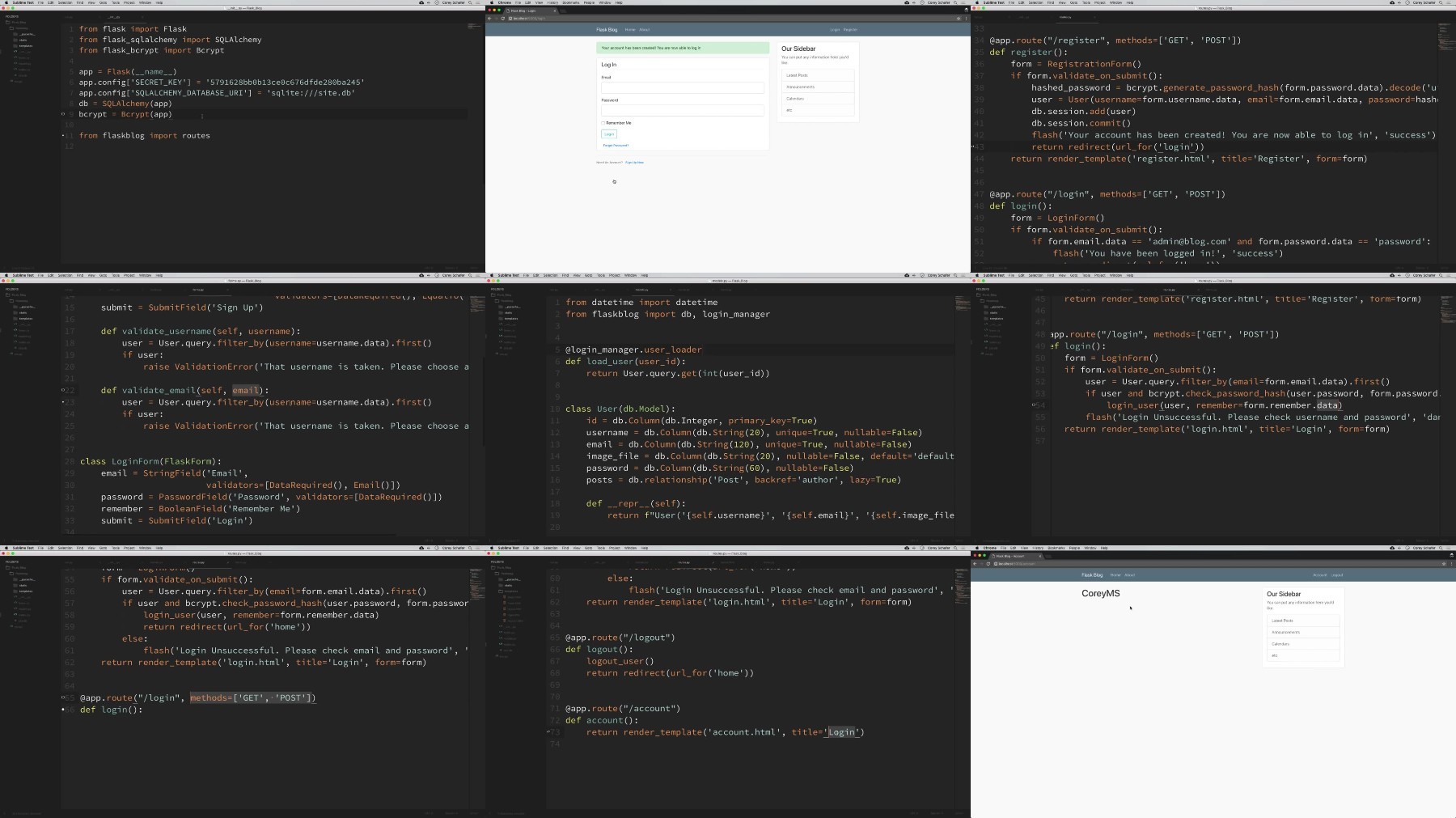Click the Register link in the Login page navbar
This screenshot has height=818, width=1456.
[x=850, y=30]
